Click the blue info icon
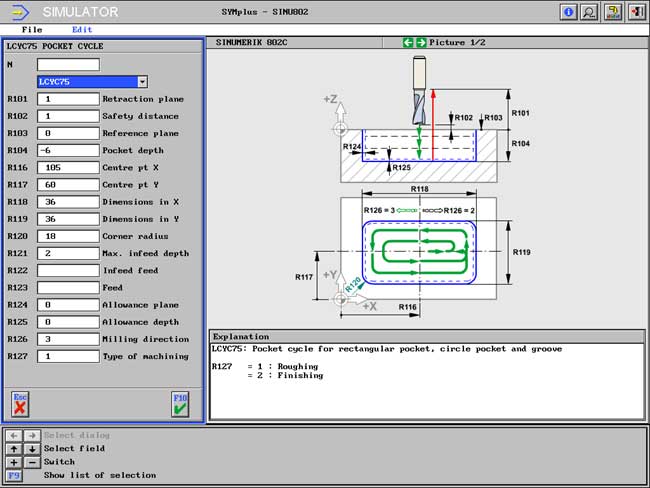Viewport: 650px width, 488px height. (x=569, y=12)
